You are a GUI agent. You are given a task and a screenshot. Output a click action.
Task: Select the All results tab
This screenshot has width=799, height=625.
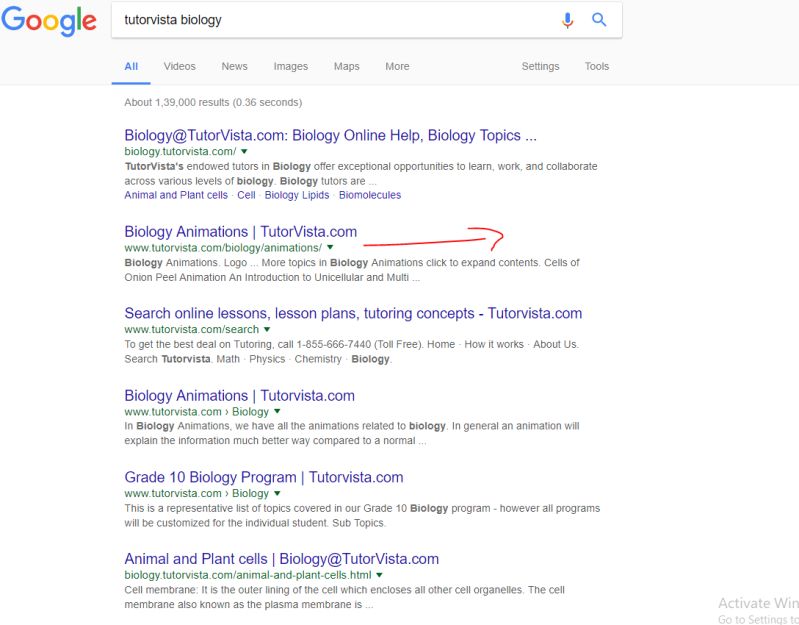pos(131,66)
